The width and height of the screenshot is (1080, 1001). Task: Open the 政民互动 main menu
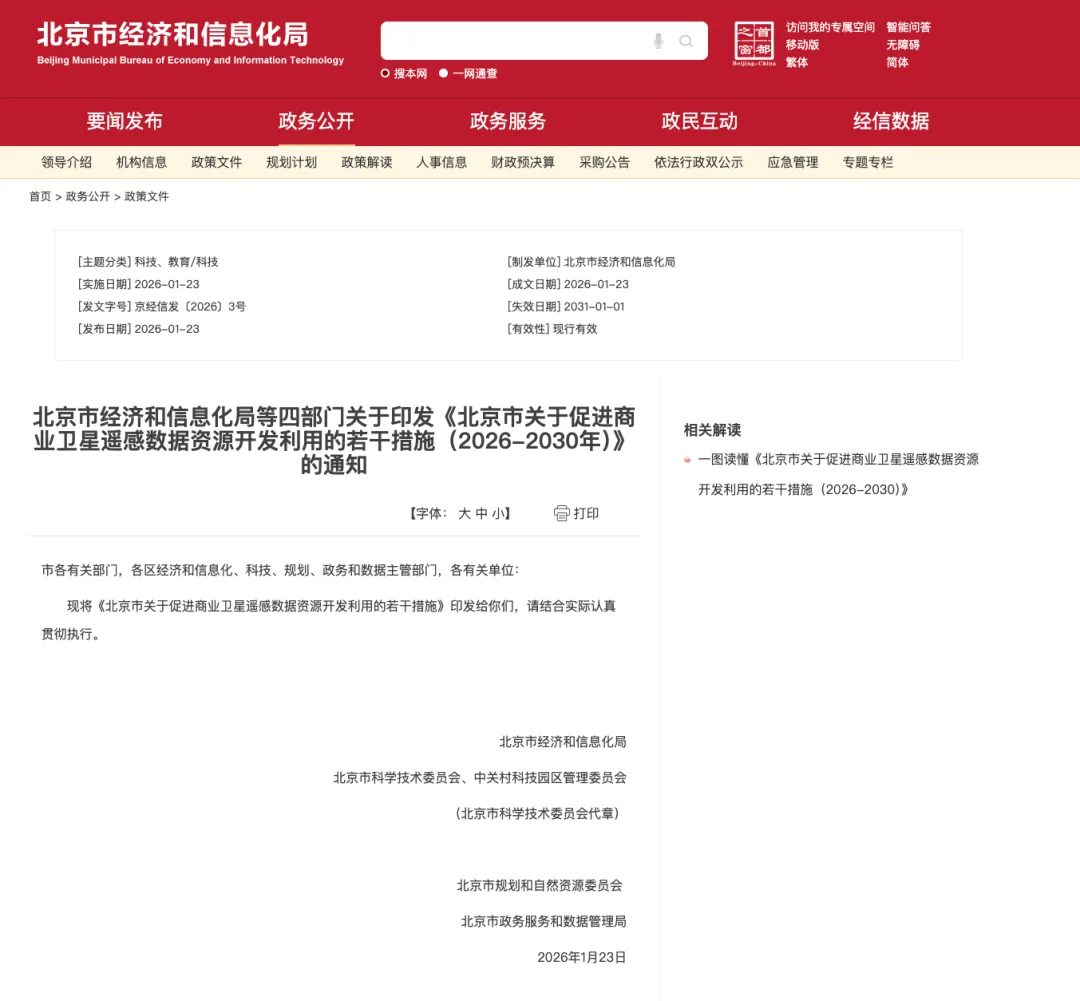[699, 121]
